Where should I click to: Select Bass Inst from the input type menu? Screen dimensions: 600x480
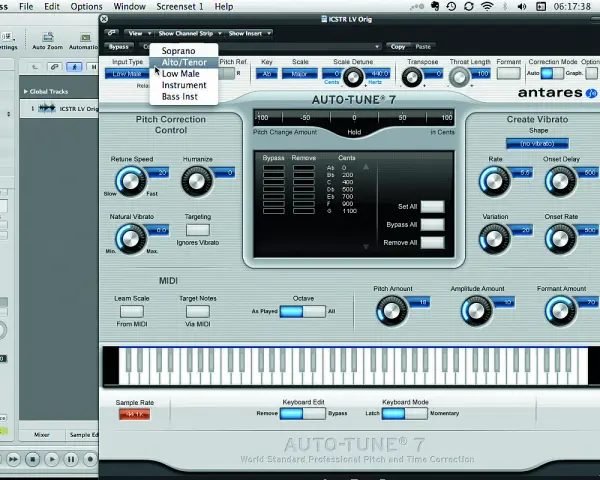coord(184,96)
